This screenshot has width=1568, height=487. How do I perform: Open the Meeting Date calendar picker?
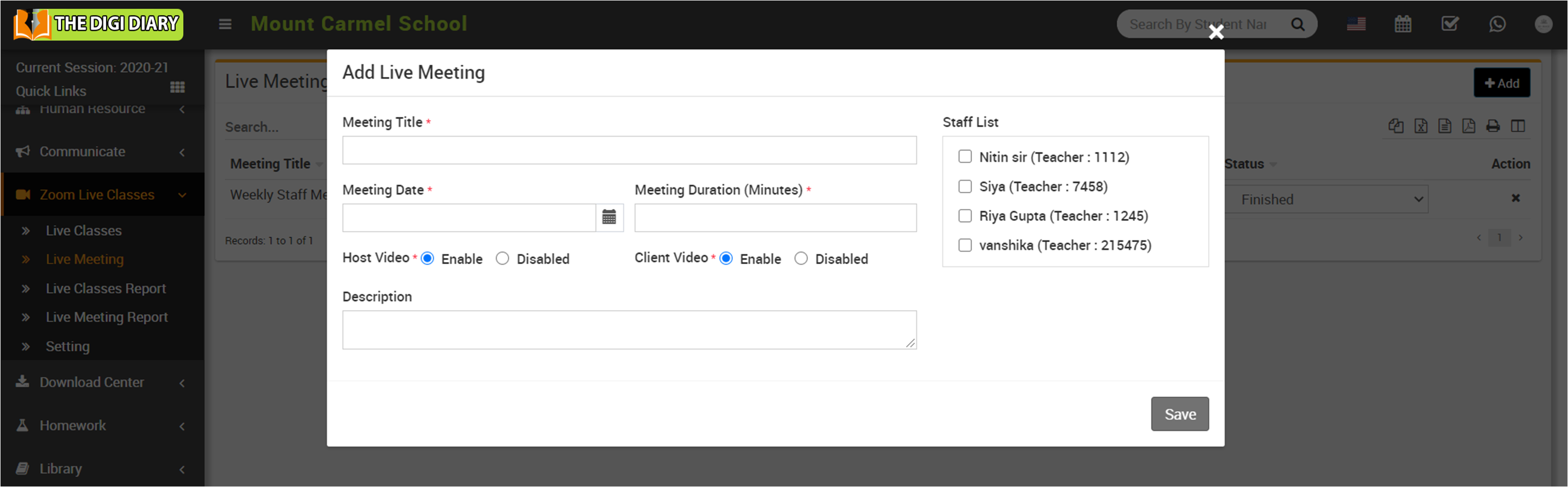pos(609,217)
